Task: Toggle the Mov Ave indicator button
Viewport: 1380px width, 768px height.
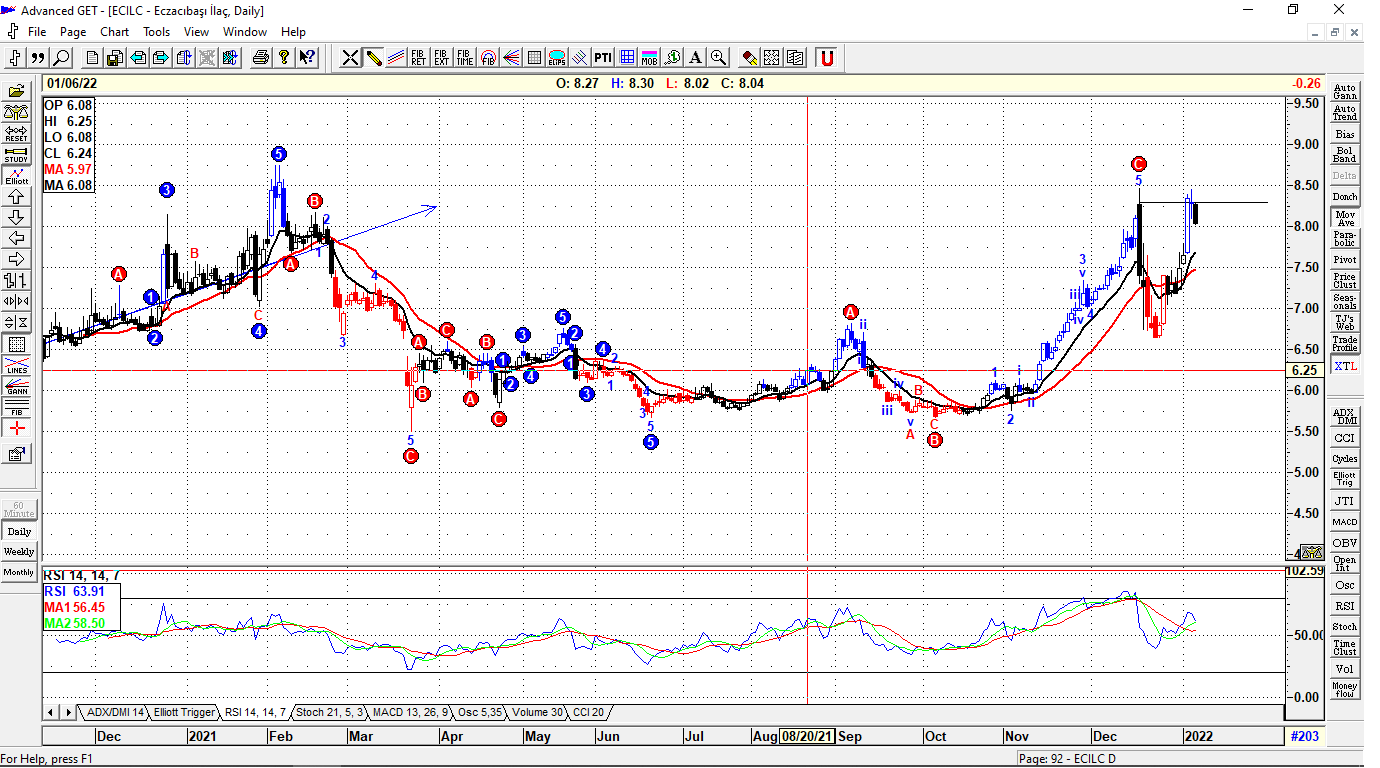Action: tap(1345, 217)
